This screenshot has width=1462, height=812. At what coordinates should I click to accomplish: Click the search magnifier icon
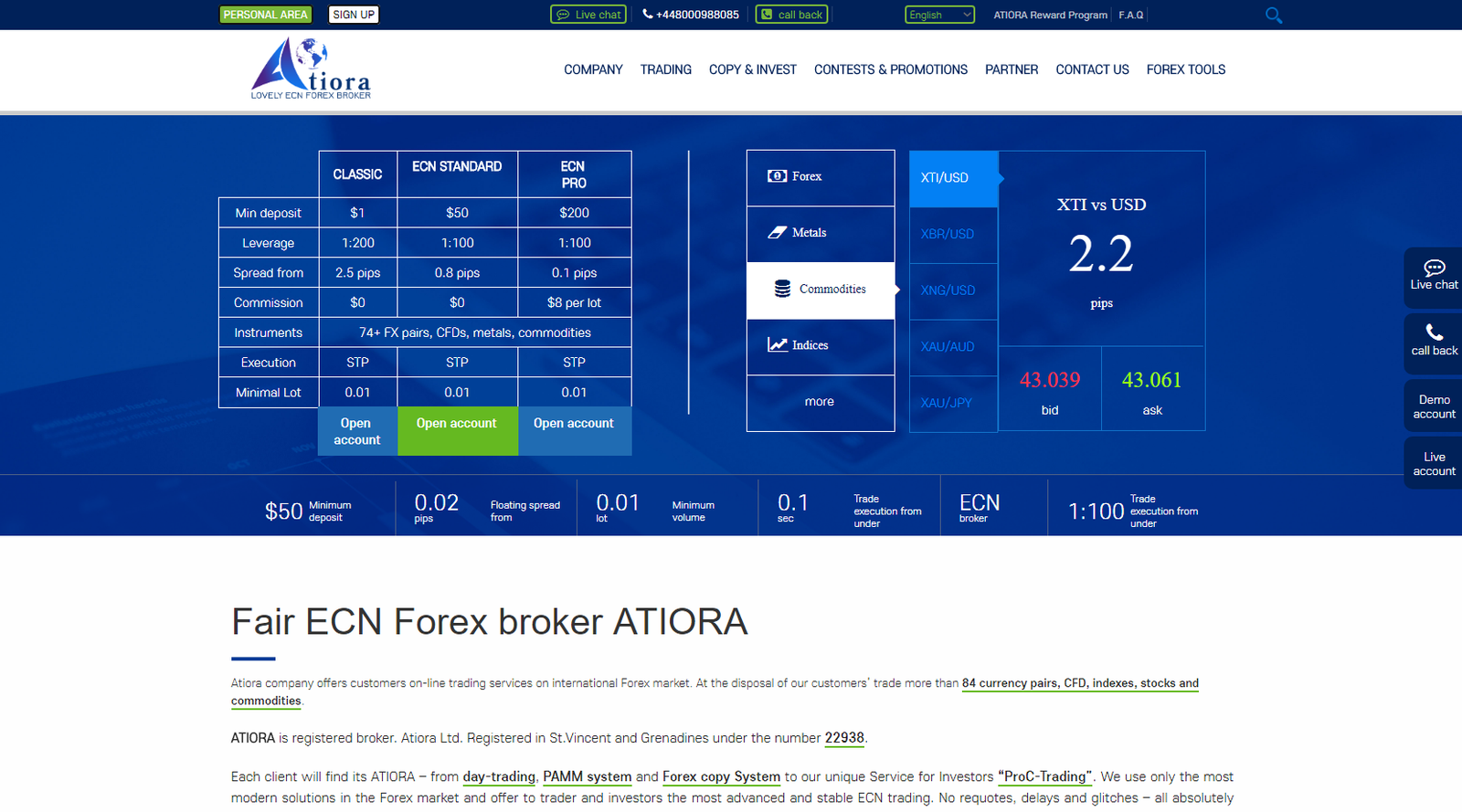coord(1274,15)
